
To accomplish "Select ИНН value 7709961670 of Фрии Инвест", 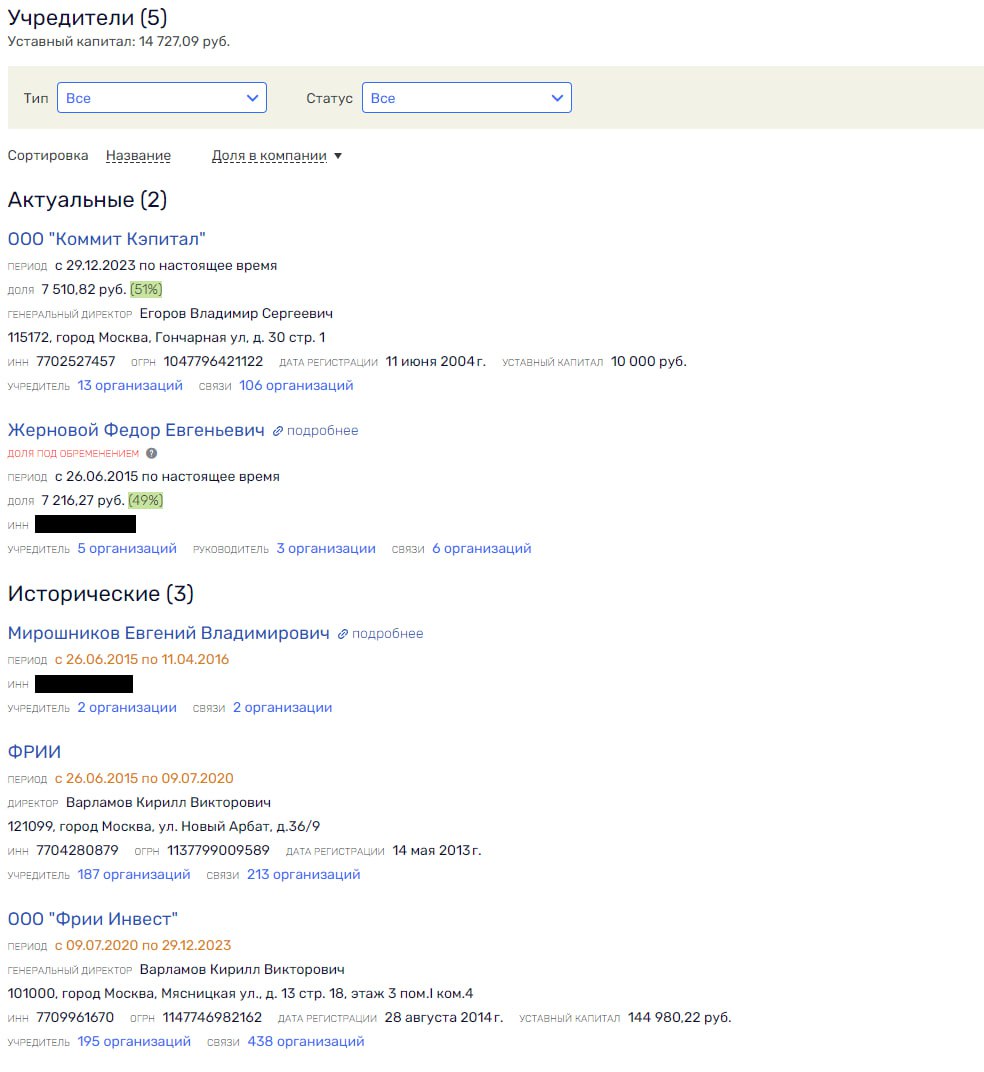I will point(75,1017).
